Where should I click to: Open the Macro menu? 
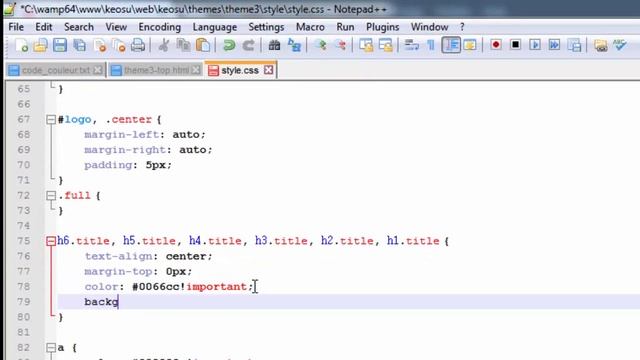pos(310,27)
